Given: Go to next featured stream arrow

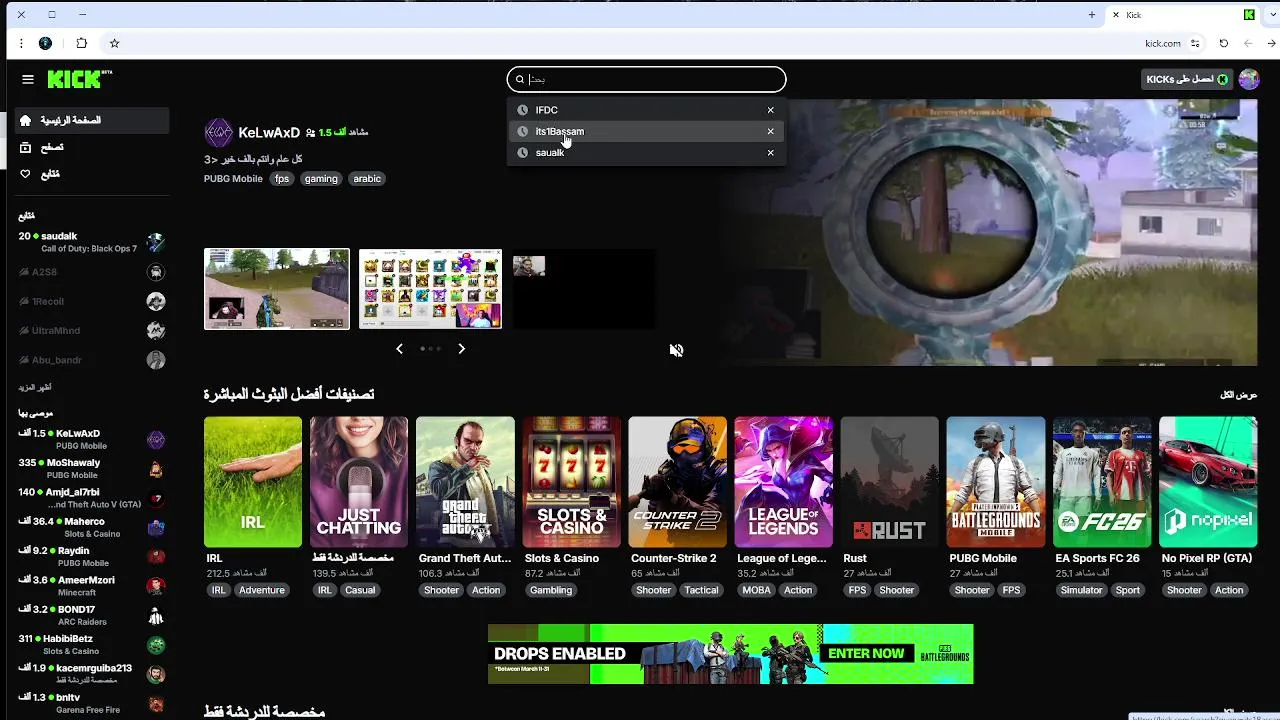Looking at the screenshot, I should coord(461,349).
